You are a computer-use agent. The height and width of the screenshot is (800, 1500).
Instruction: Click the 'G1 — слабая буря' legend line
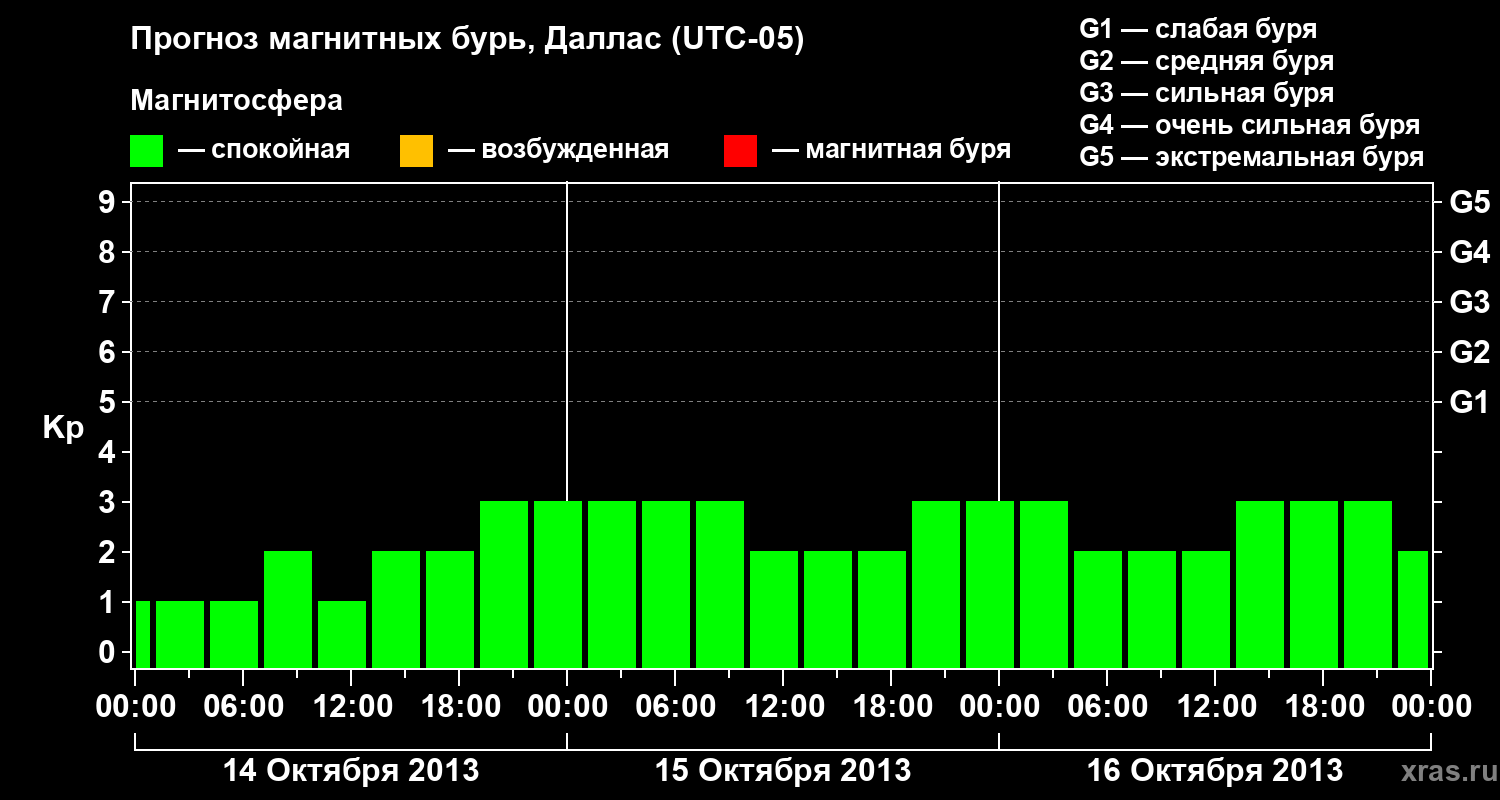[x=1199, y=29]
